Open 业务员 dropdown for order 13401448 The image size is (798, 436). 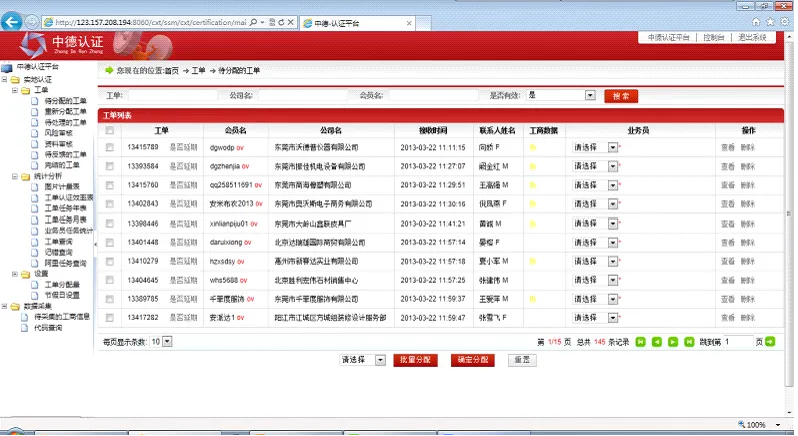coord(595,243)
